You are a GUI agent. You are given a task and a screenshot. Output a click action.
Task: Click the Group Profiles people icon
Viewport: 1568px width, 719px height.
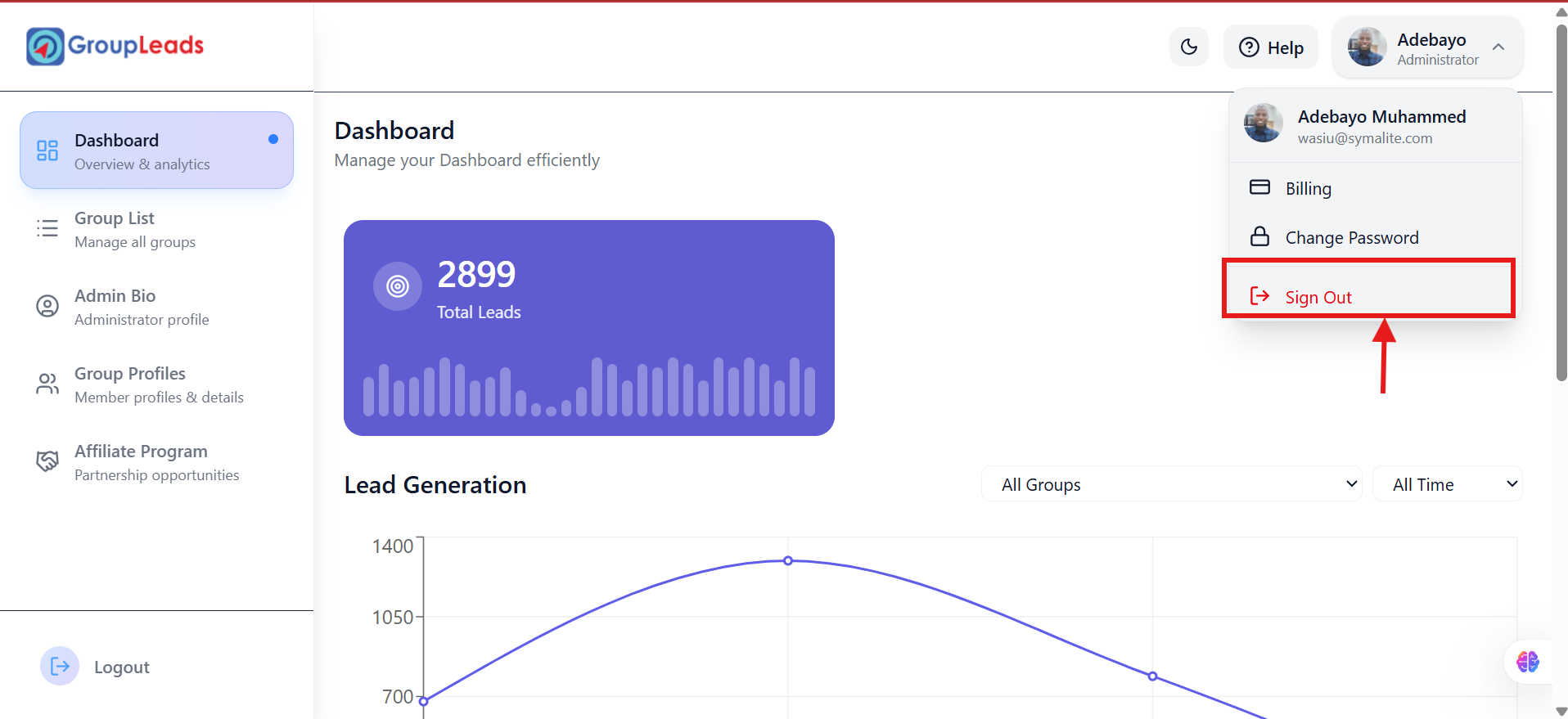[x=47, y=384]
